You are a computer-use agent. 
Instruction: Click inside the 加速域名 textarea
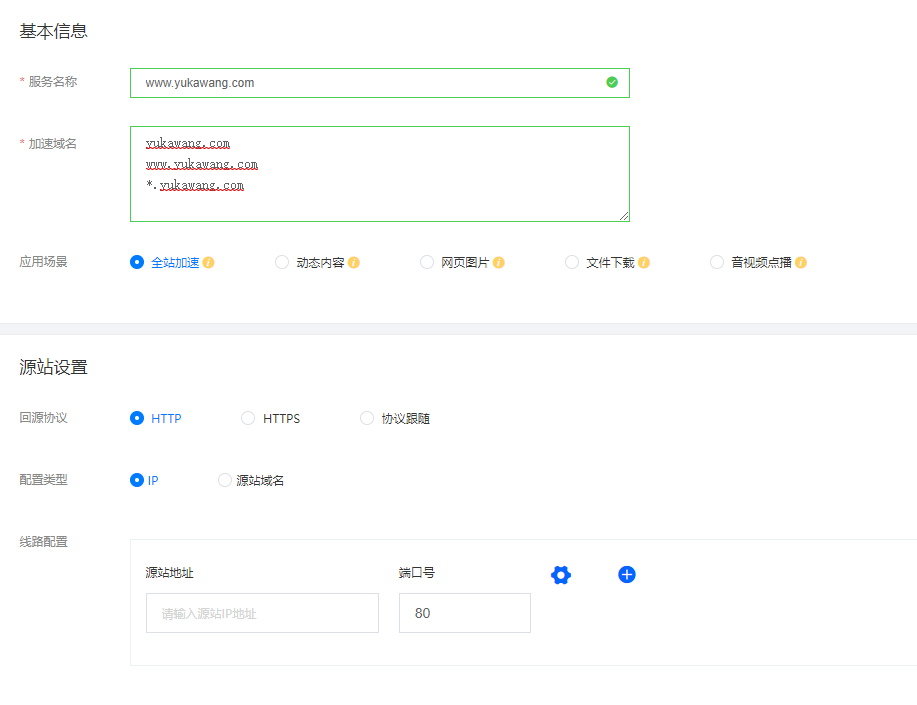(x=380, y=195)
